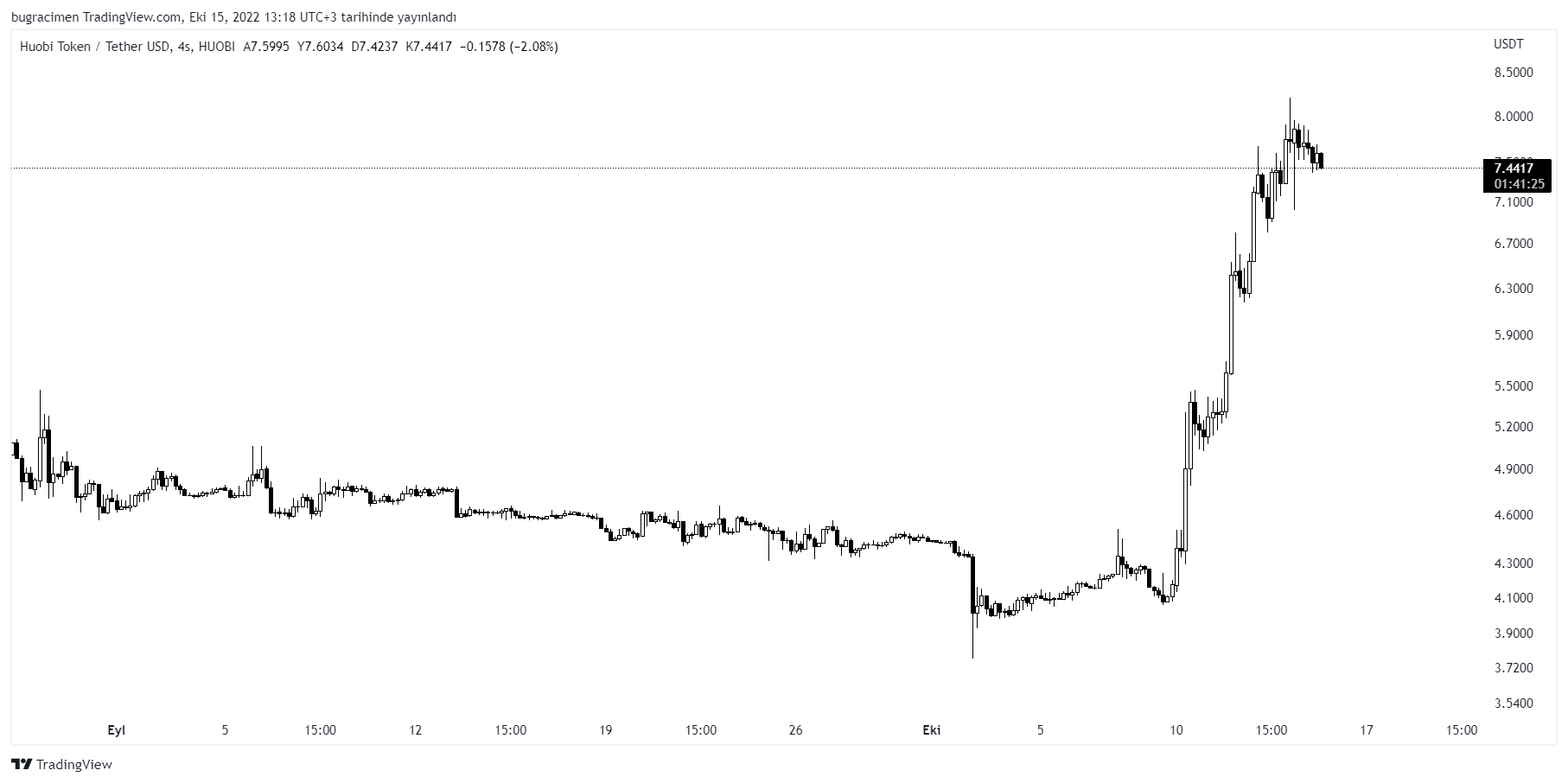Screen dimensions: 1568x783
Task: Click the TradingView.com text in the header
Action: tap(132, 17)
